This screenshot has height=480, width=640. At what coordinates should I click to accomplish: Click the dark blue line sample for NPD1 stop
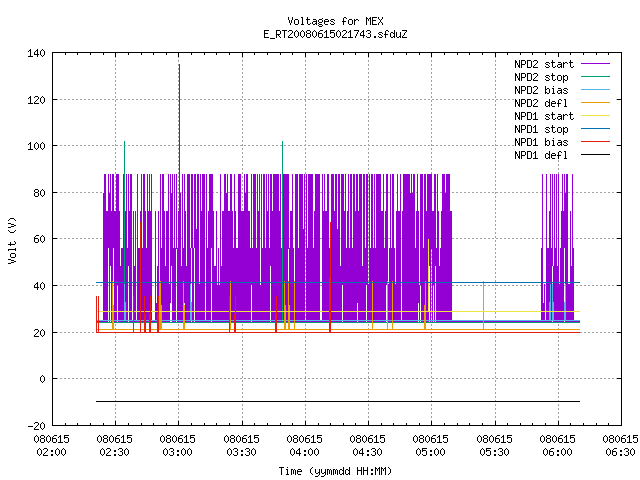595,129
